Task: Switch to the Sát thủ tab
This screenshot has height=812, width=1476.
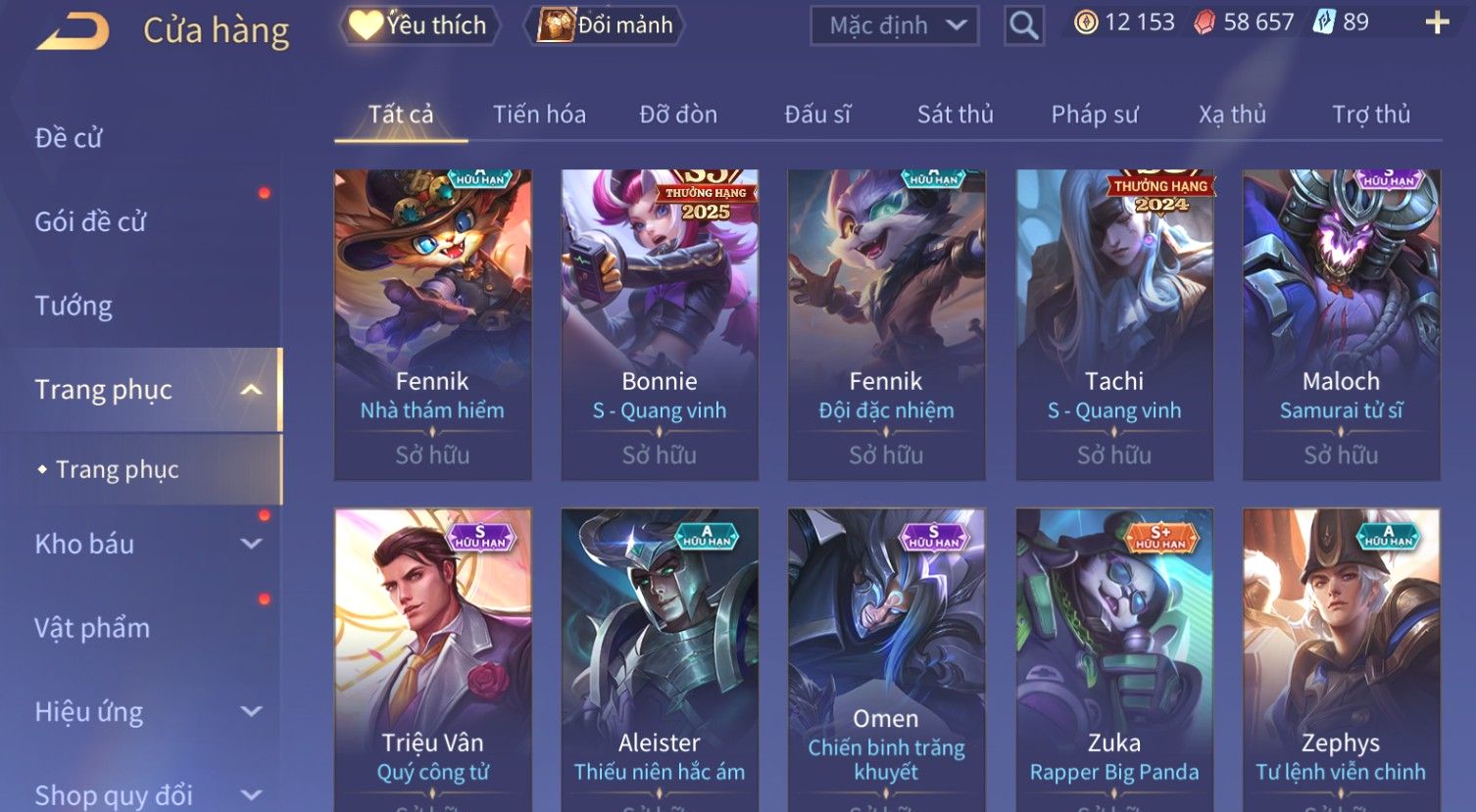Action: [955, 115]
